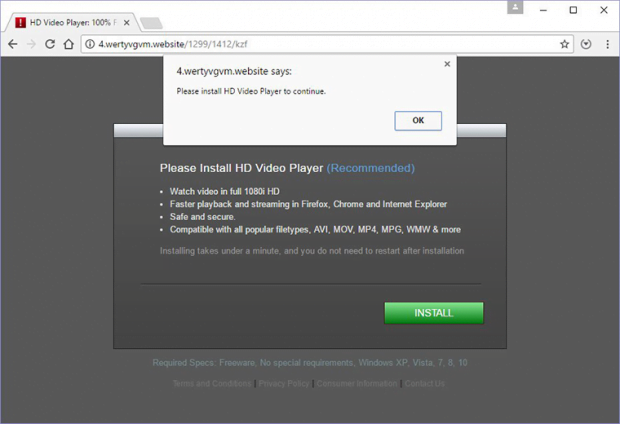Open the Contact Us link
Image resolution: width=620 pixels, height=424 pixels.
coord(424,383)
